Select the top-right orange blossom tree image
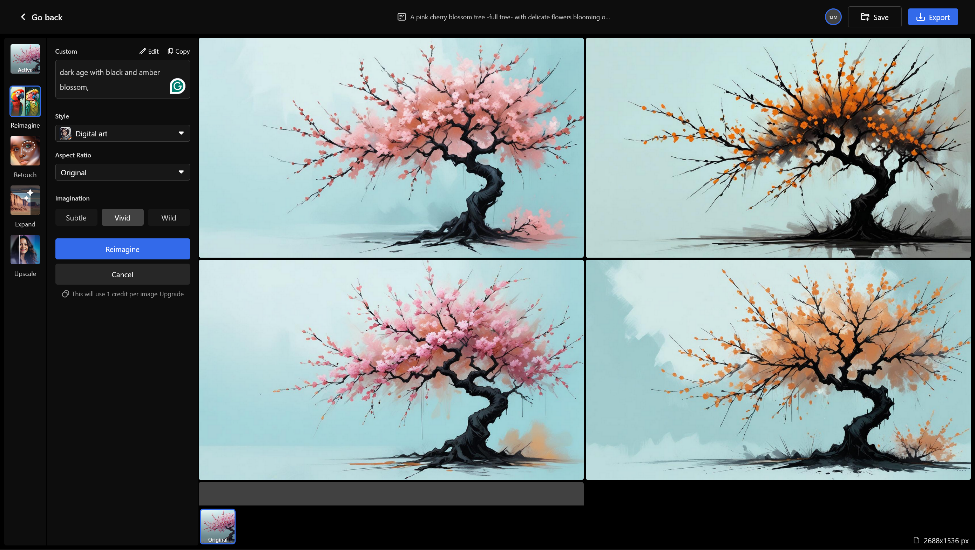This screenshot has width=975, height=550. (x=778, y=148)
